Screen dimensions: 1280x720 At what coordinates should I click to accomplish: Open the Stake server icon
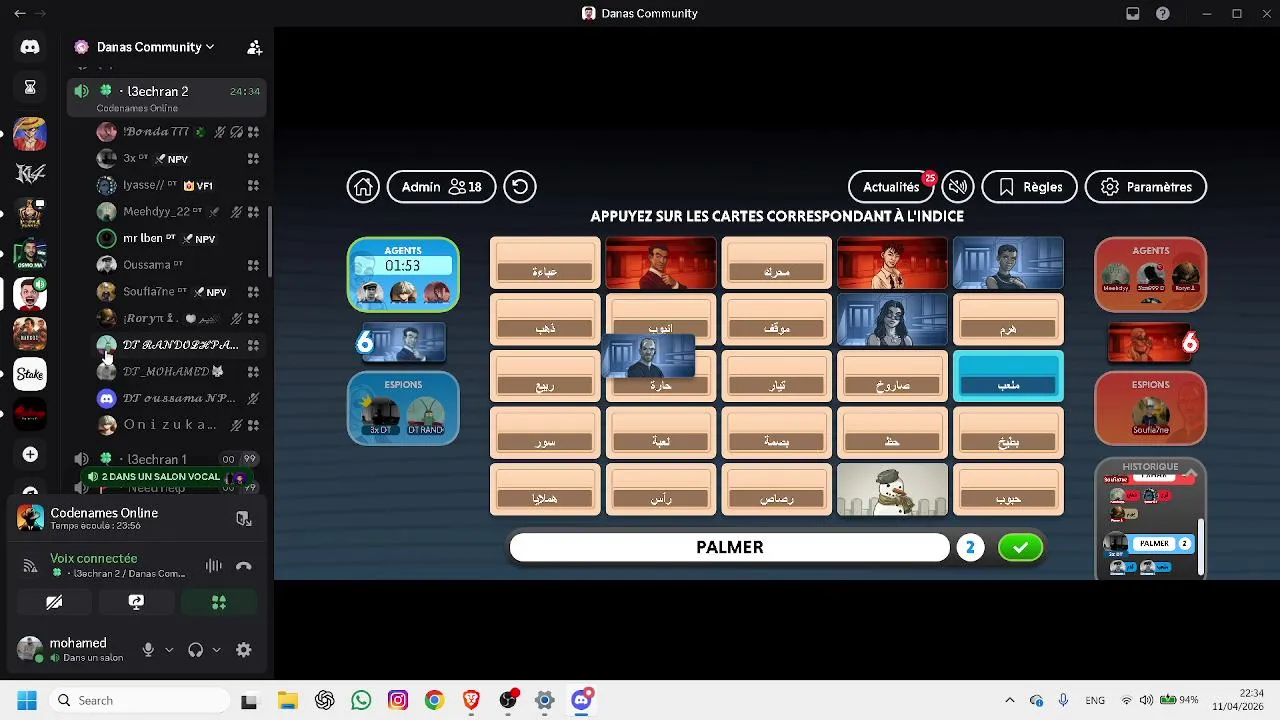click(x=30, y=374)
